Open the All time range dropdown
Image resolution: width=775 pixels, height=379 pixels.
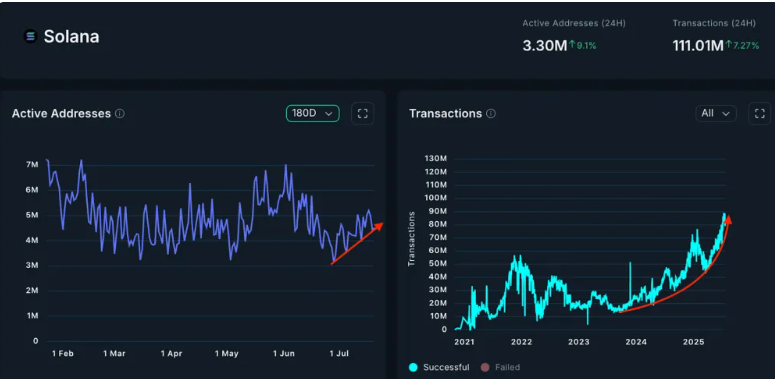(x=716, y=113)
